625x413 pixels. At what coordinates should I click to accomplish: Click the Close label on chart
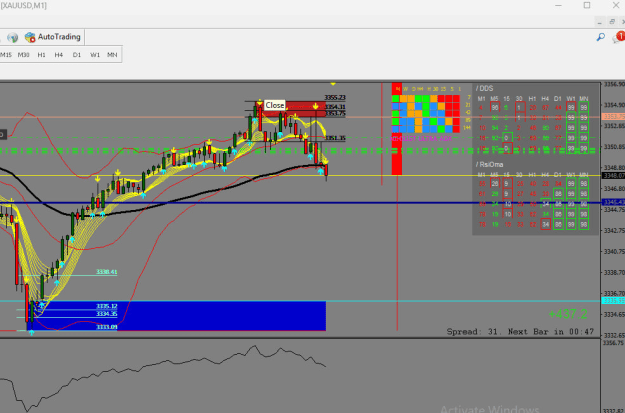coord(275,105)
